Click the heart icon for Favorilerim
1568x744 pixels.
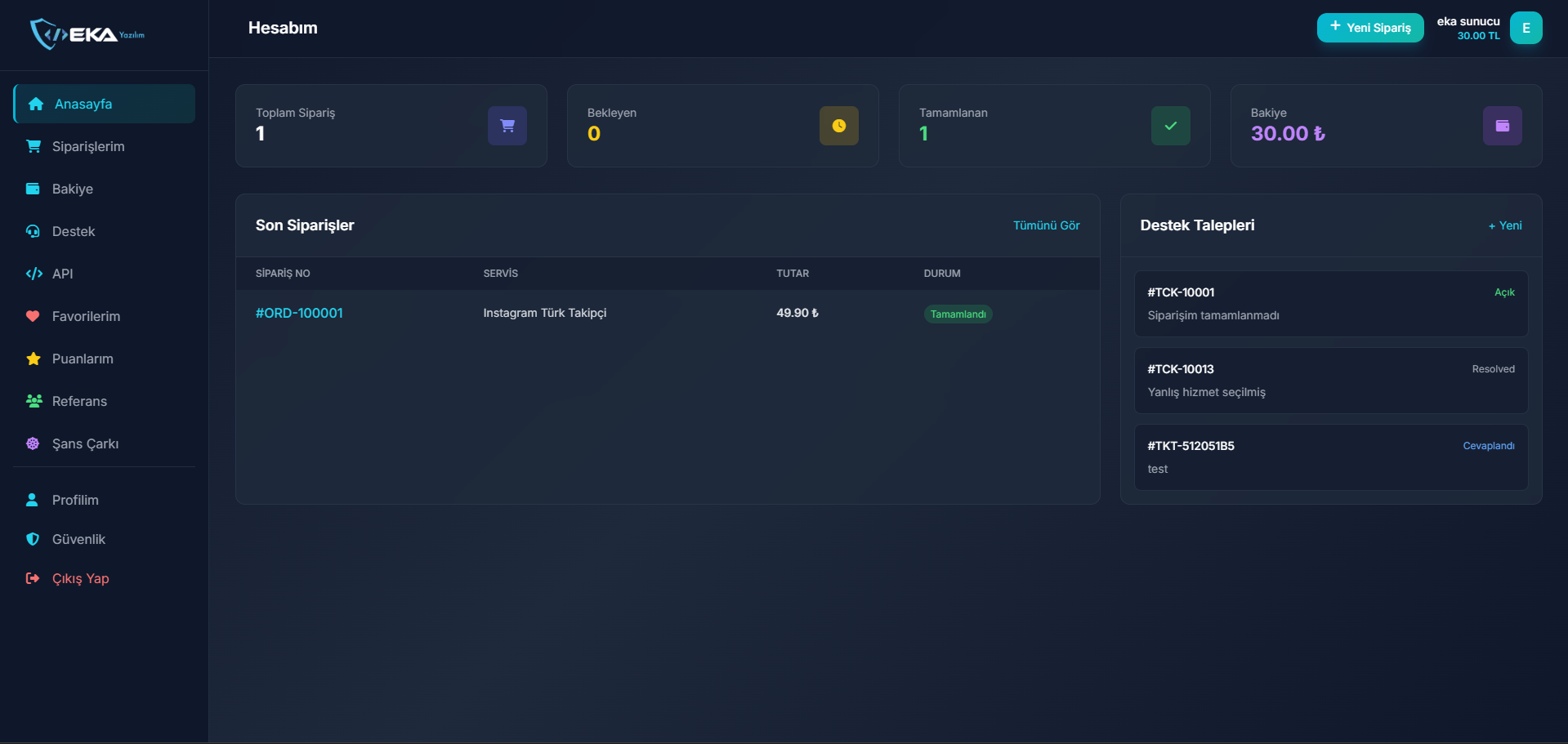tap(33, 316)
